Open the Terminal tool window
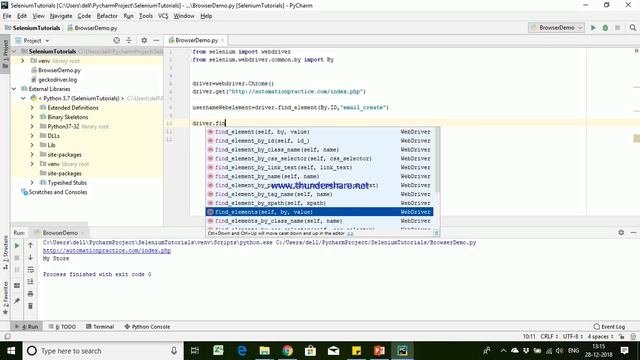This screenshot has width=640, height=360. pyautogui.click(x=100, y=327)
